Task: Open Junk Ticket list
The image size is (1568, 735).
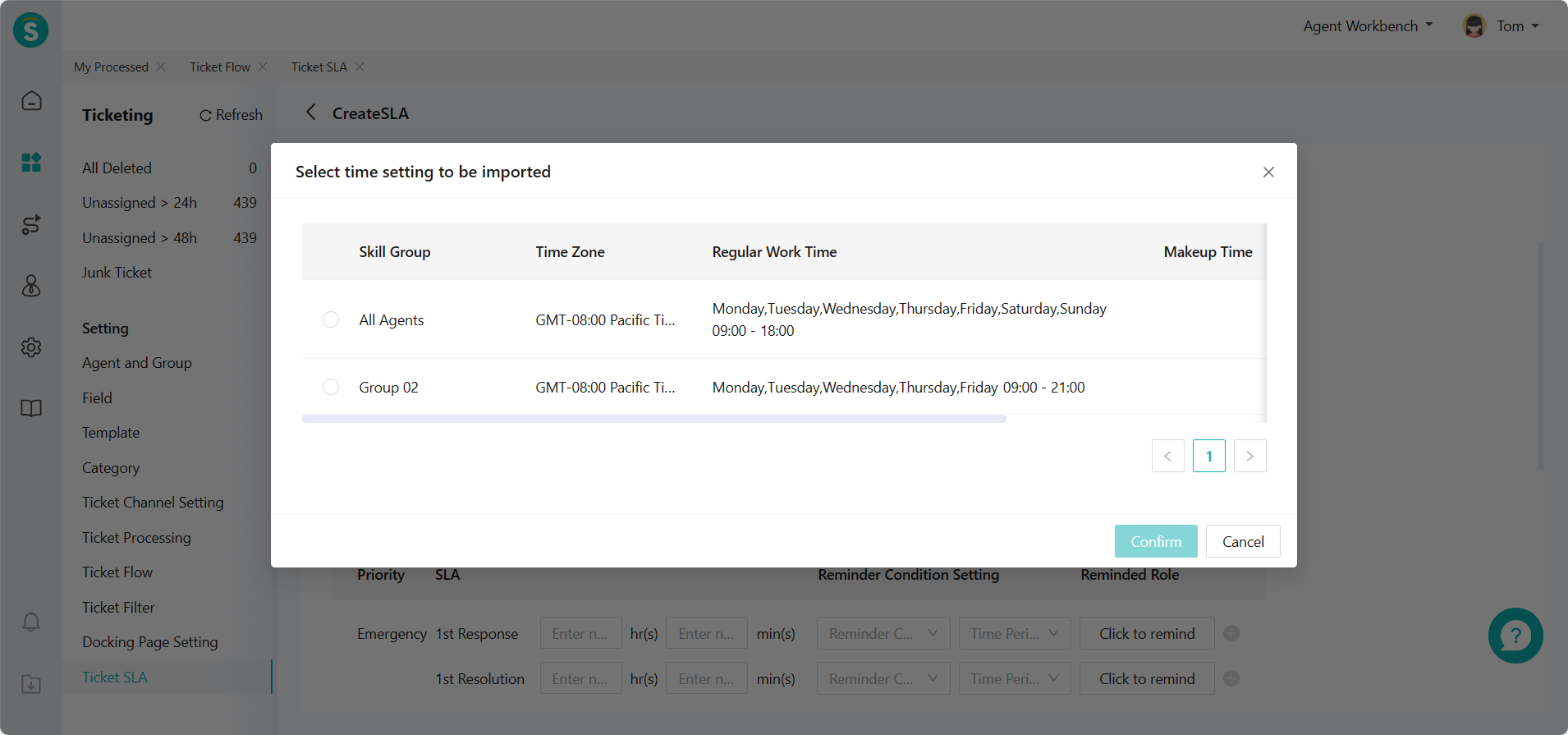Action: [x=117, y=272]
